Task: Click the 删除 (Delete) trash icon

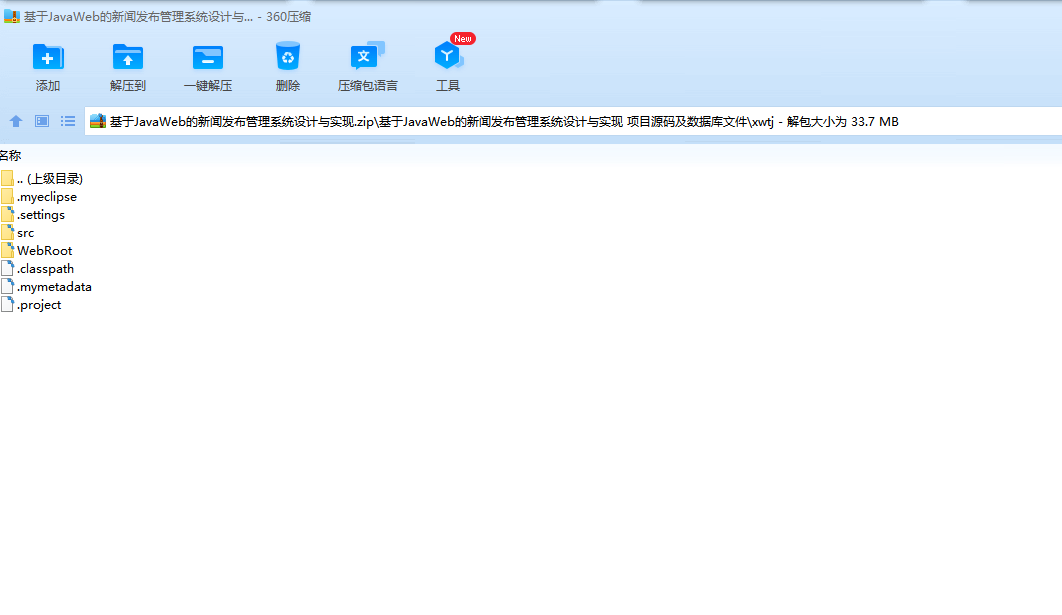Action: coord(288,56)
